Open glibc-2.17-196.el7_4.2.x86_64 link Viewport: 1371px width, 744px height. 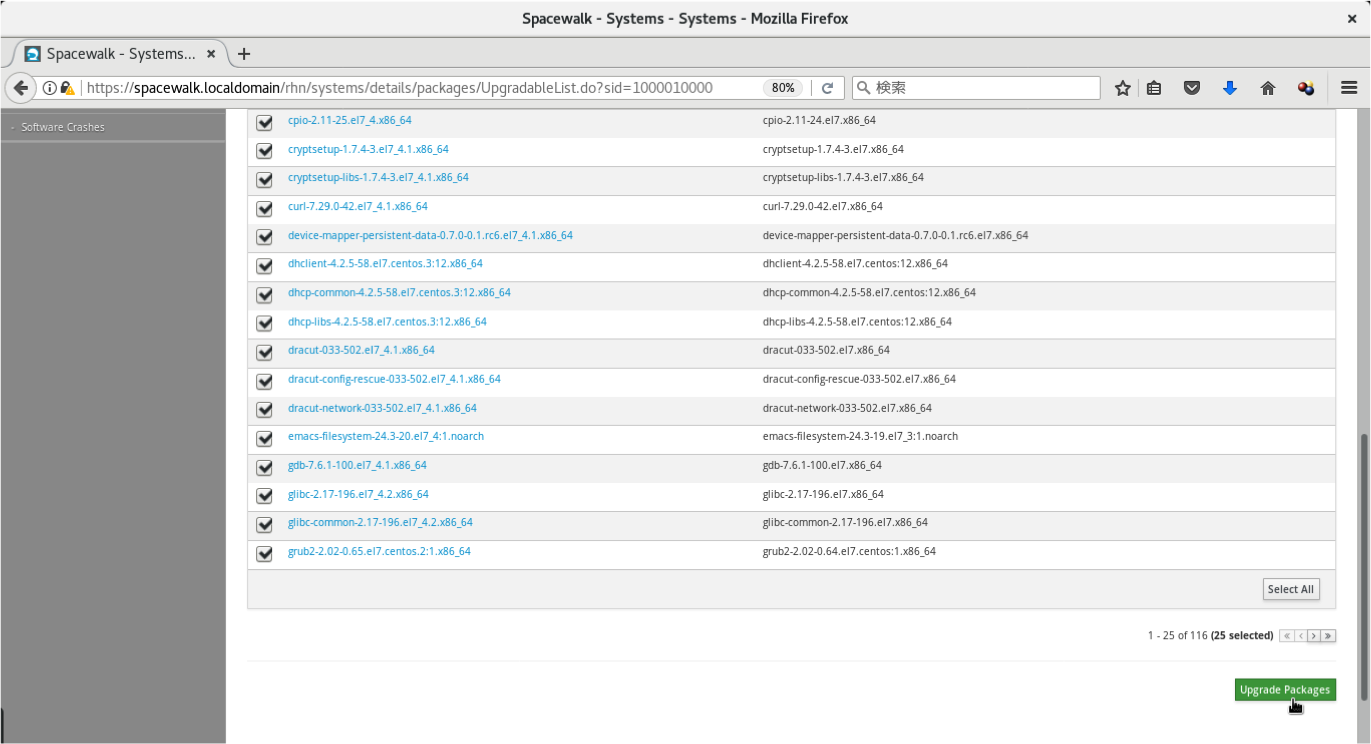coord(358,494)
